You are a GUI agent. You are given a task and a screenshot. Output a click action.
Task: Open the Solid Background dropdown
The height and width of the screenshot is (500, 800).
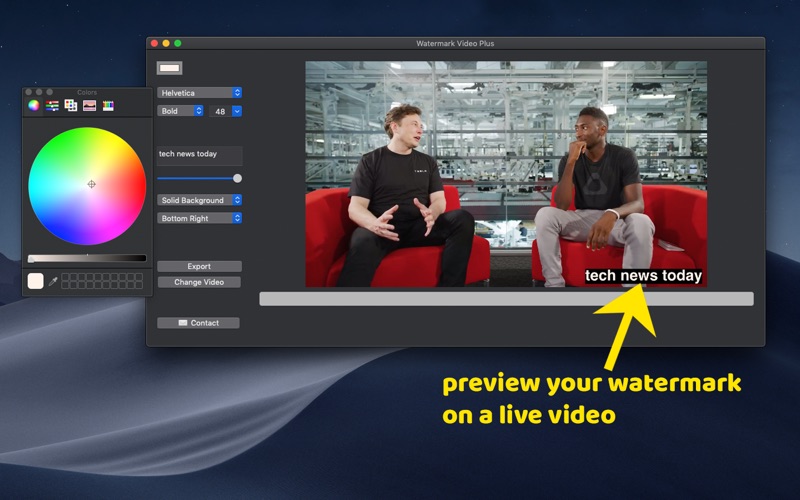[x=199, y=200]
